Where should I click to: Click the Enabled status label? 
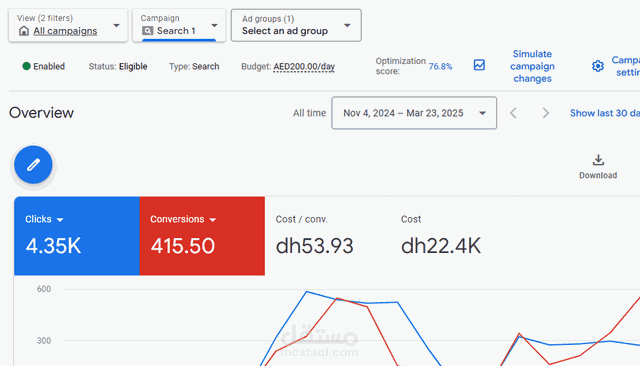(49, 67)
